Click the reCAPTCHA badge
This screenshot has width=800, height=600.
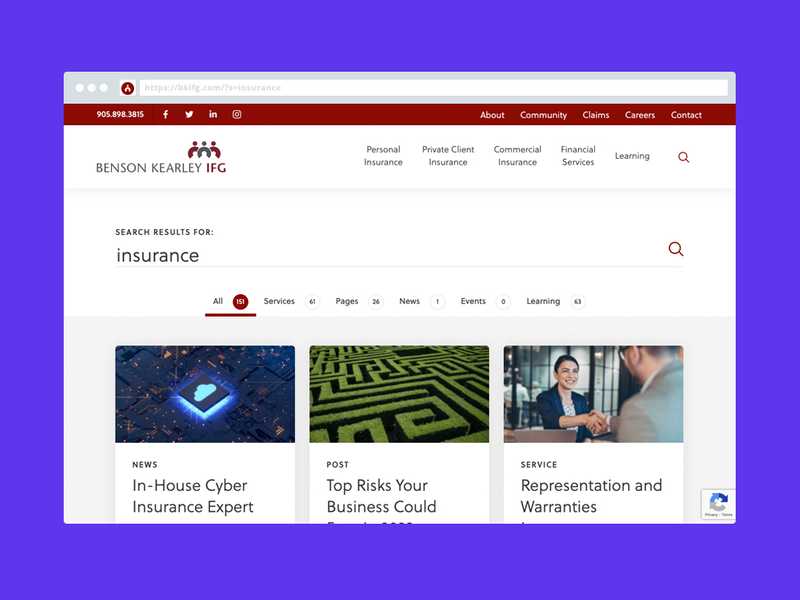click(718, 504)
